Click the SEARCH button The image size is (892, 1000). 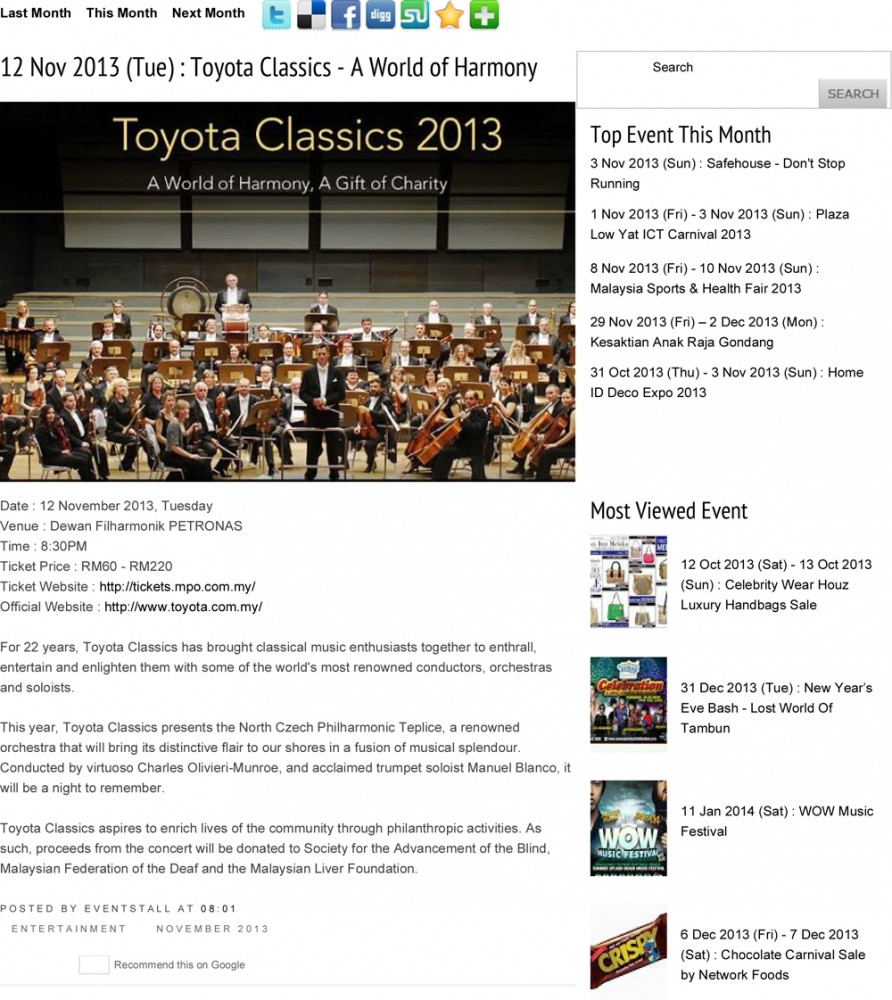tap(852, 94)
